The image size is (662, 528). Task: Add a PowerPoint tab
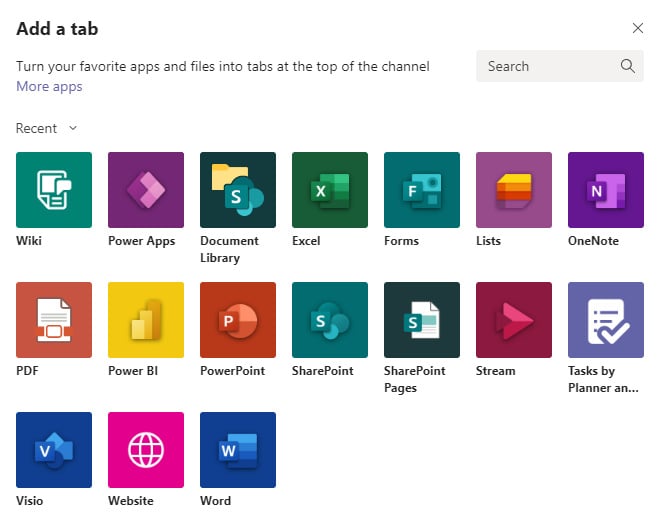(x=238, y=320)
